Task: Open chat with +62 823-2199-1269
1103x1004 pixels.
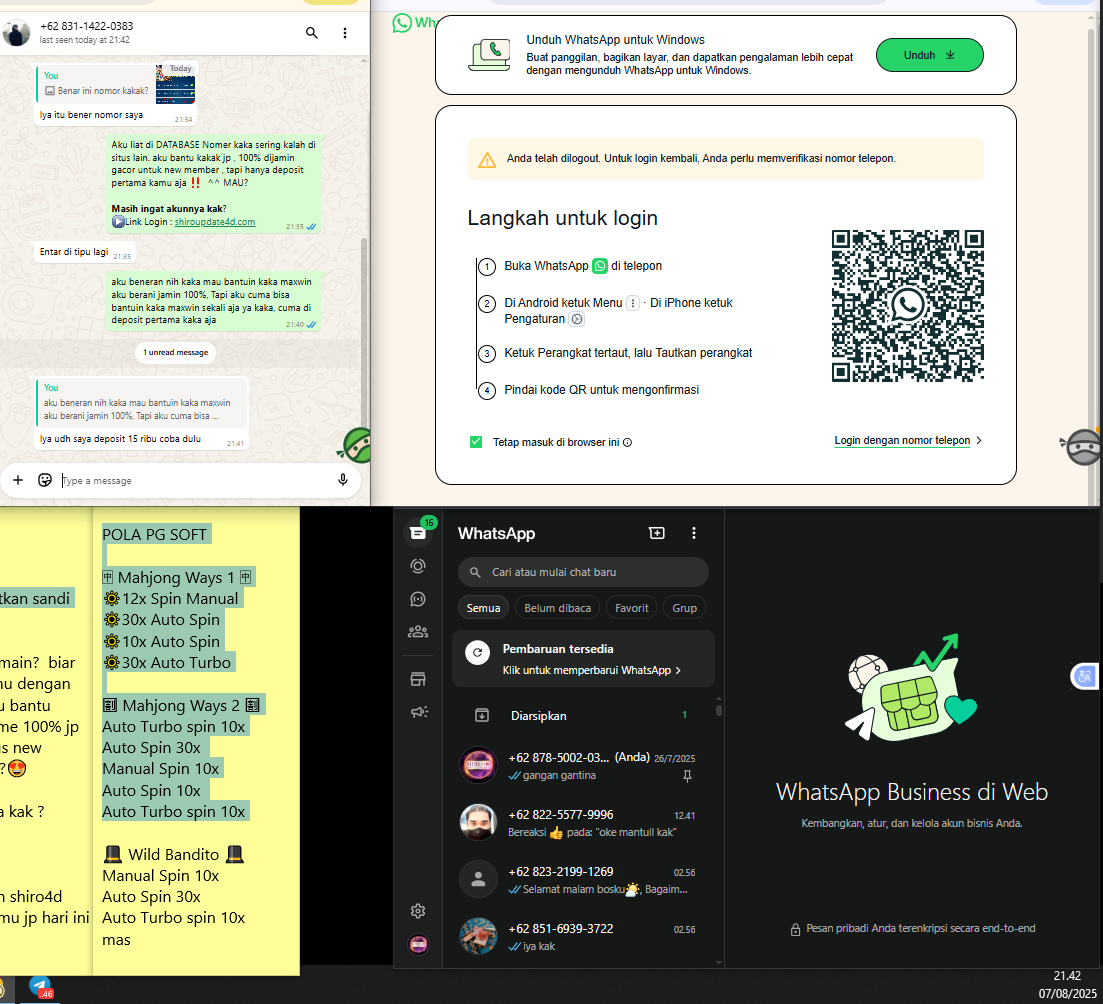Action: point(583,880)
